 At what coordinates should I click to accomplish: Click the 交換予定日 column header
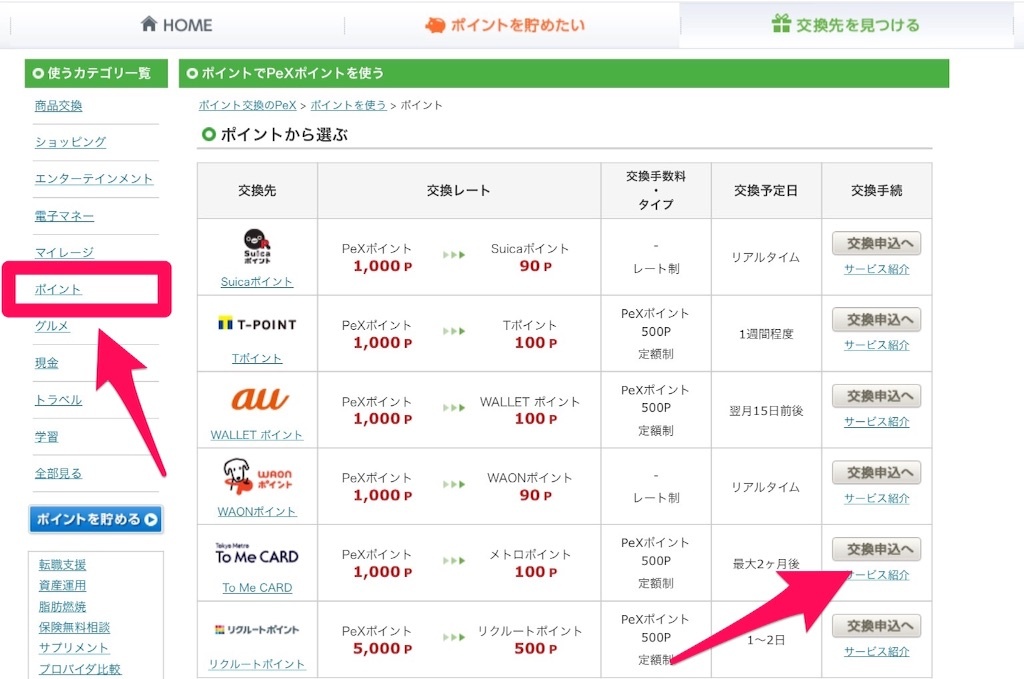[766, 191]
